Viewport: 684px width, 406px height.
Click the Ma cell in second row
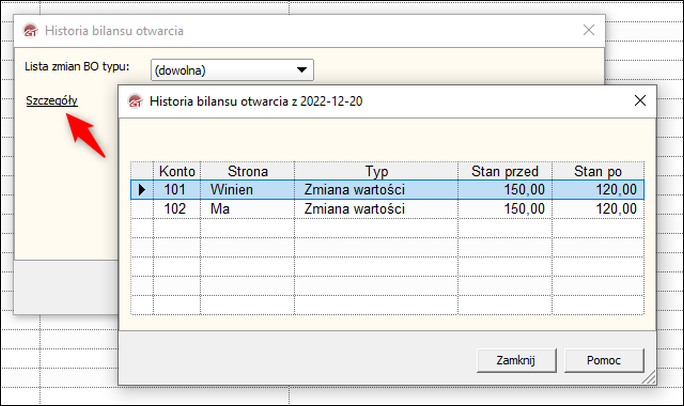pyautogui.click(x=247, y=209)
